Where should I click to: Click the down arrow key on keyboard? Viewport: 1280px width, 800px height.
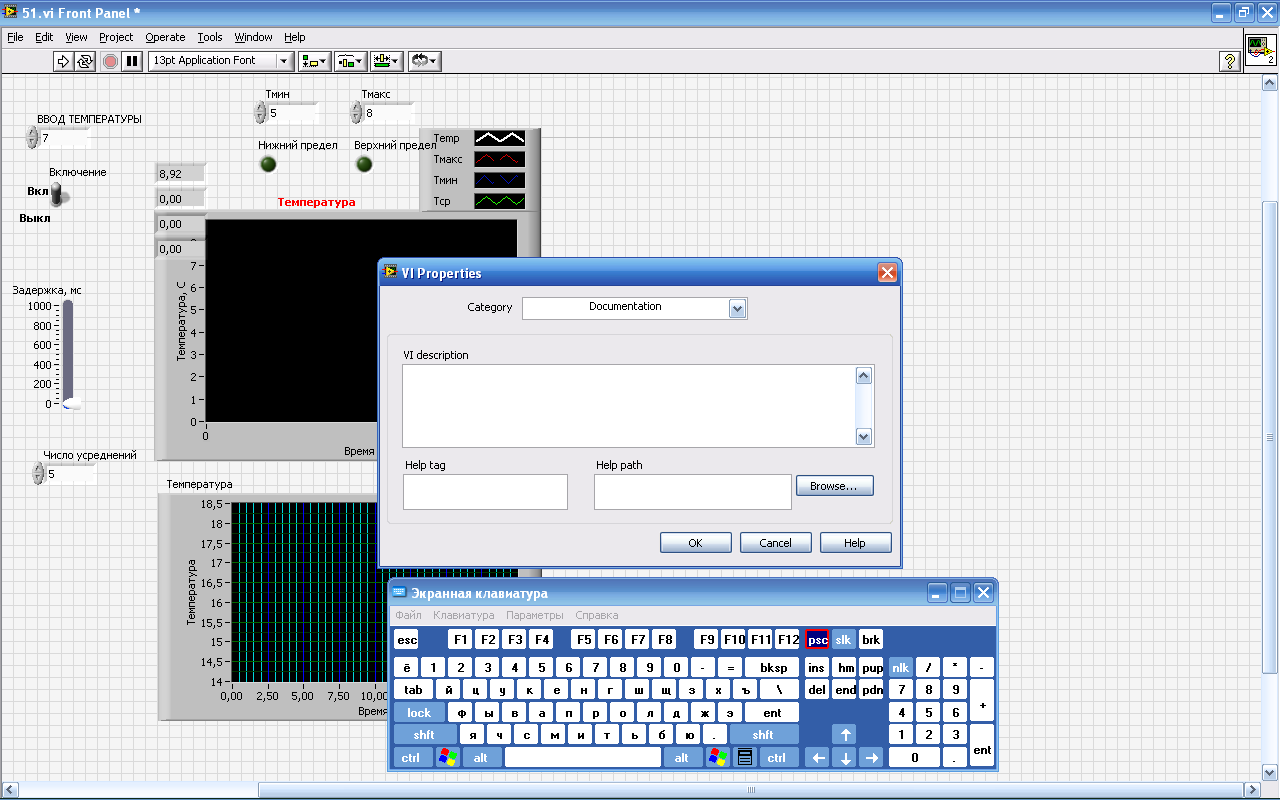(845, 758)
